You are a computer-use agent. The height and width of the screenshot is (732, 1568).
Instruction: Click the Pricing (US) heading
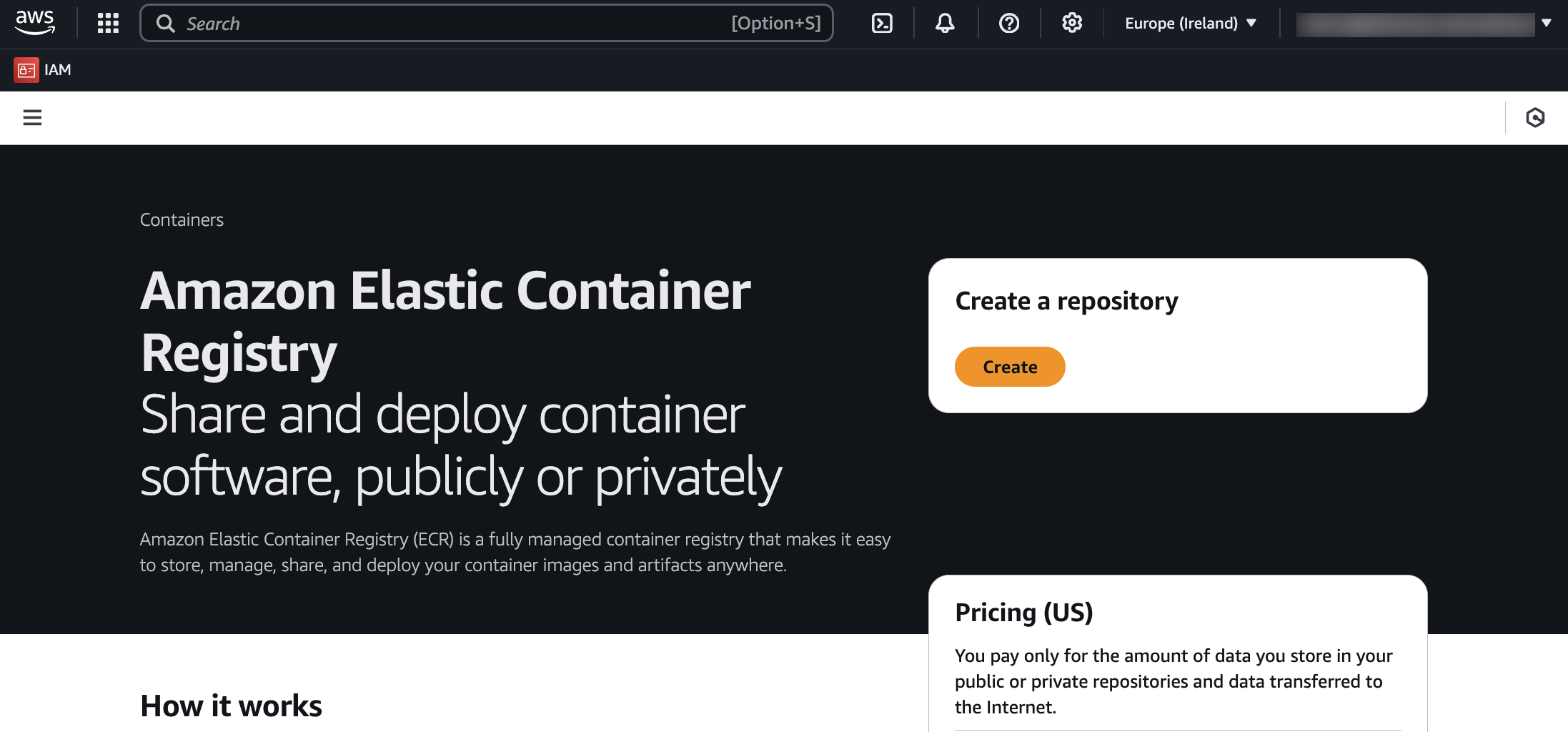click(x=1024, y=613)
